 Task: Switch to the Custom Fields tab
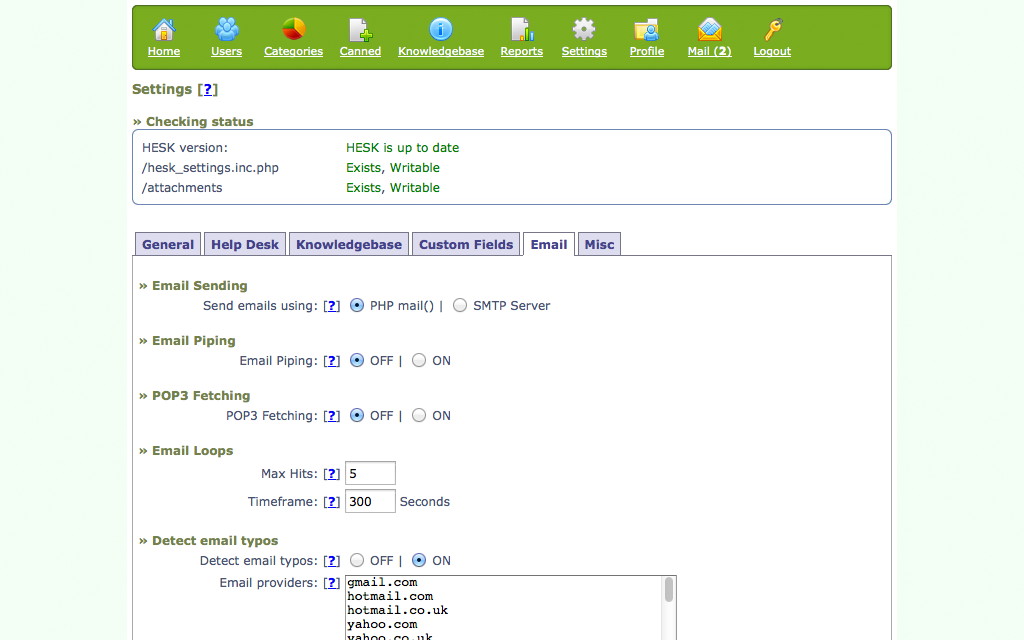(x=466, y=245)
